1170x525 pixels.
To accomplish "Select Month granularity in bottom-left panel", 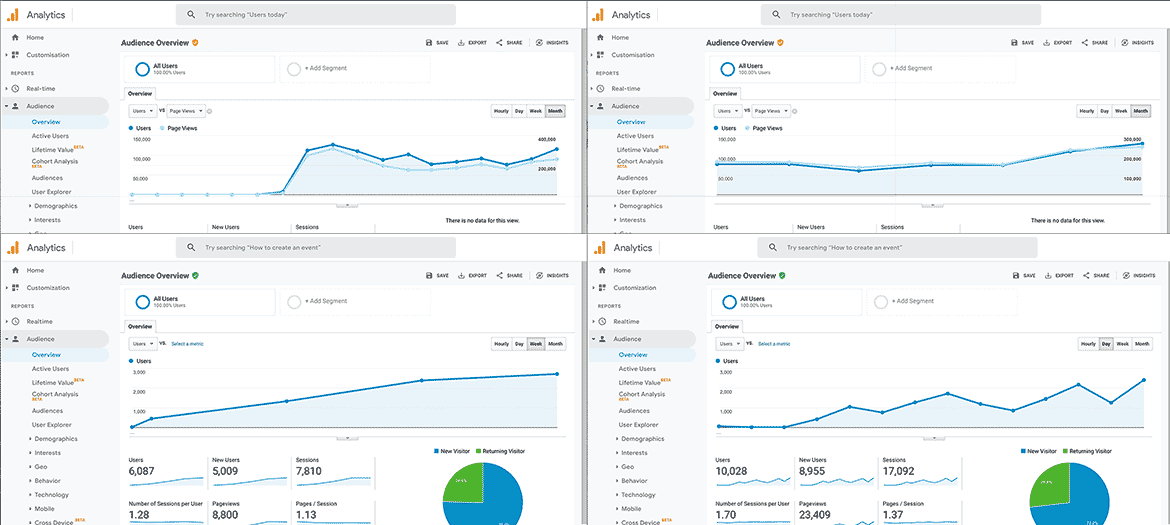I will pos(555,344).
